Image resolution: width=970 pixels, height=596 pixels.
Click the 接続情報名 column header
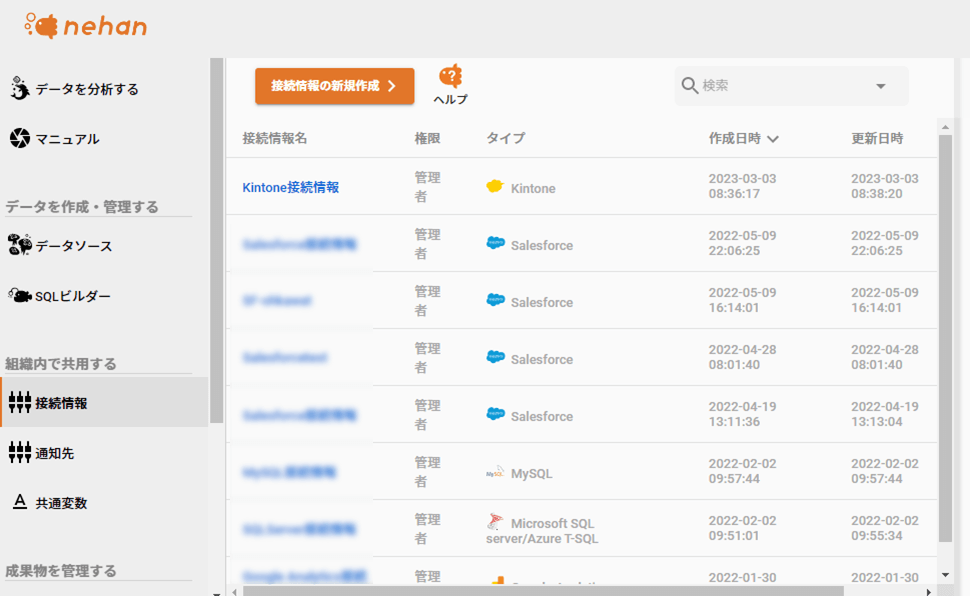[x=275, y=139]
